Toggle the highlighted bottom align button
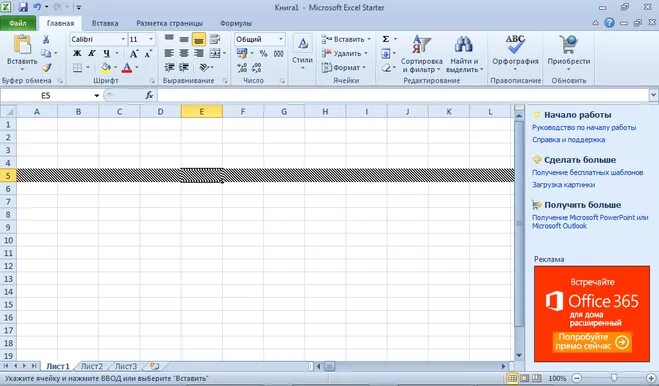This screenshot has width=659, height=386. [x=199, y=40]
